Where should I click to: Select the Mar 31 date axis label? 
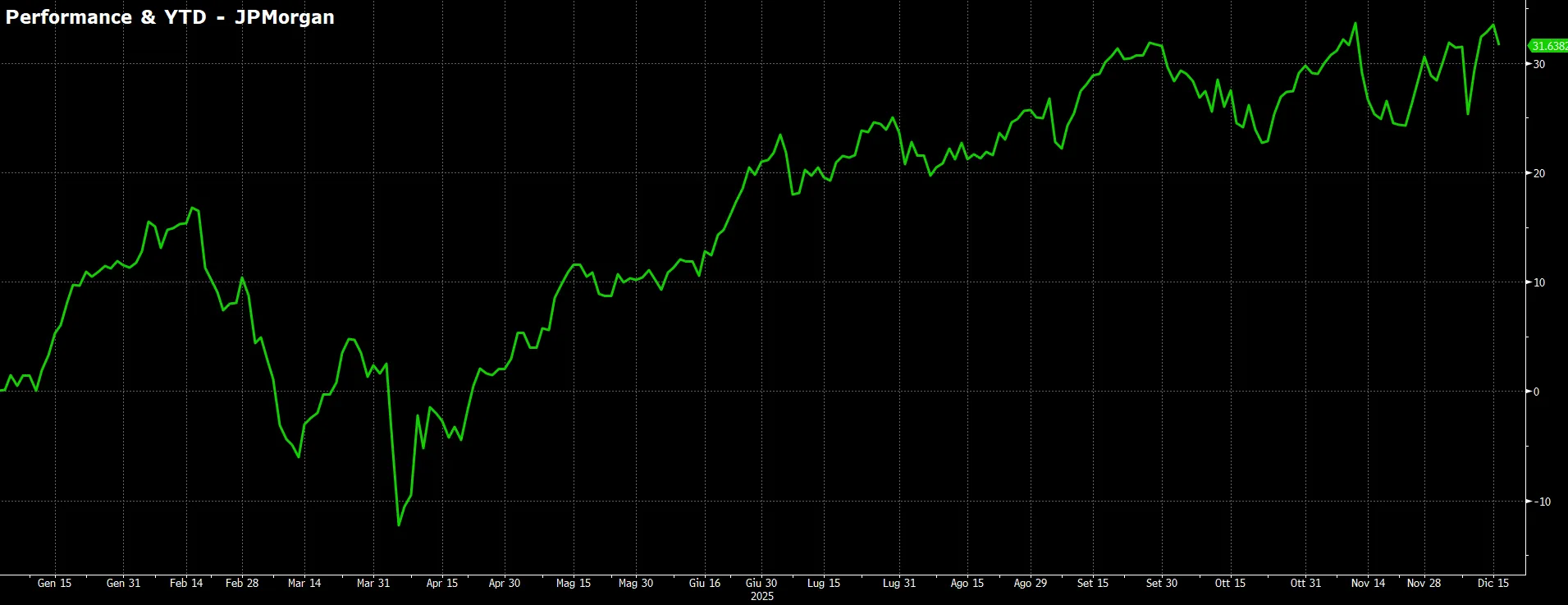coord(373,583)
